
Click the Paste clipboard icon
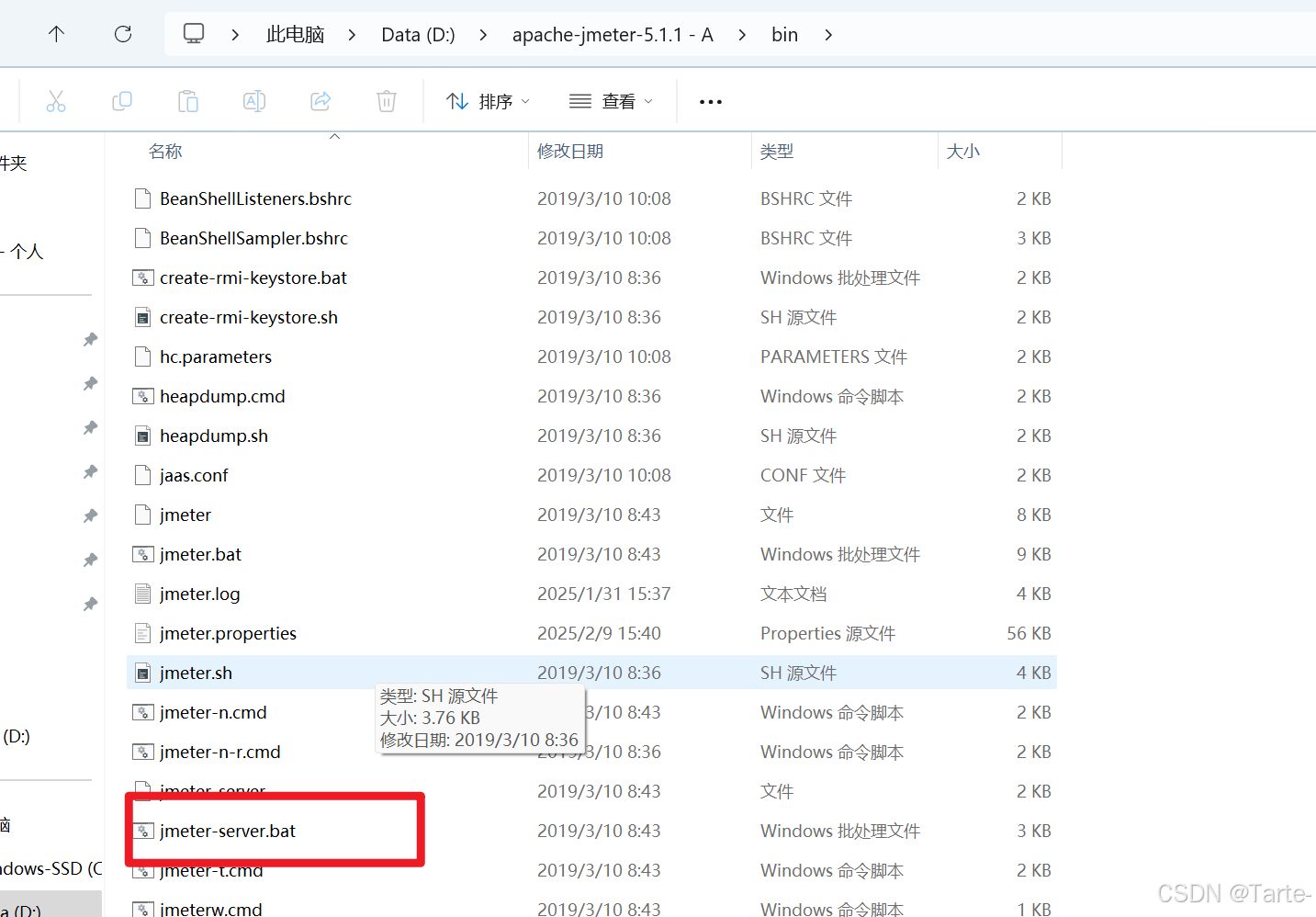188,101
